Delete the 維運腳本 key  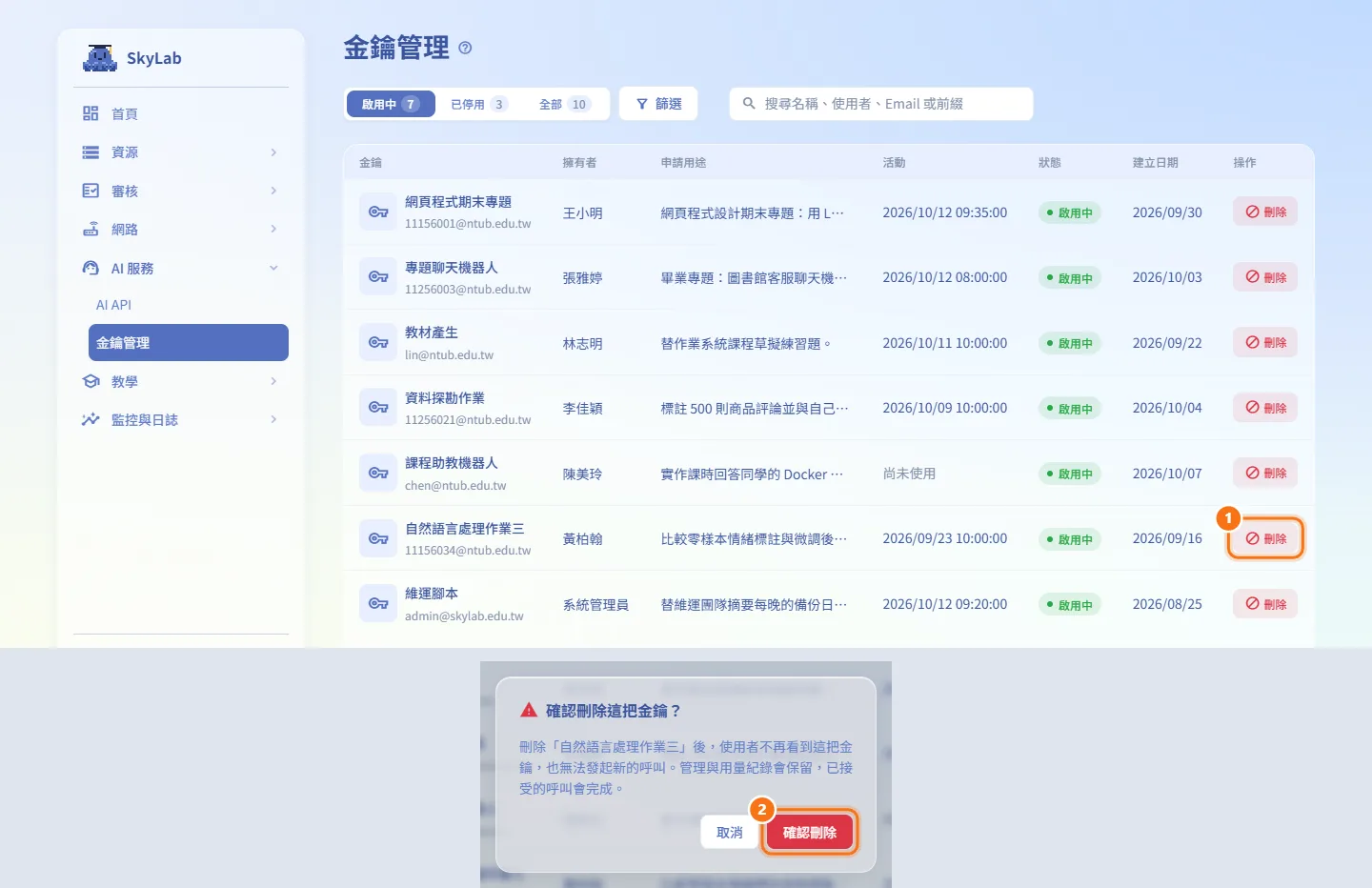(1265, 604)
